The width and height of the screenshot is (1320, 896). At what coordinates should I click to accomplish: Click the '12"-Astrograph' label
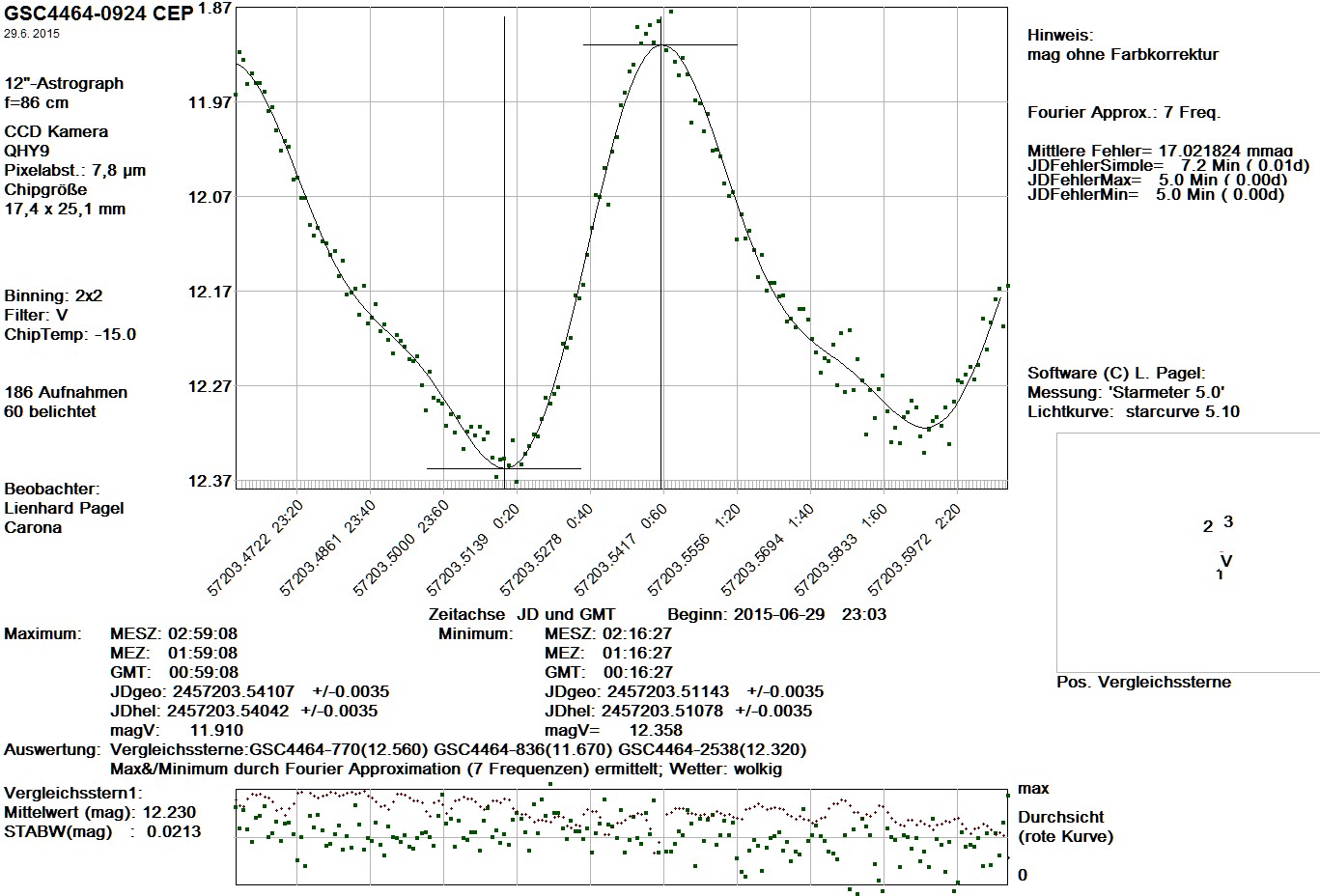64,83
